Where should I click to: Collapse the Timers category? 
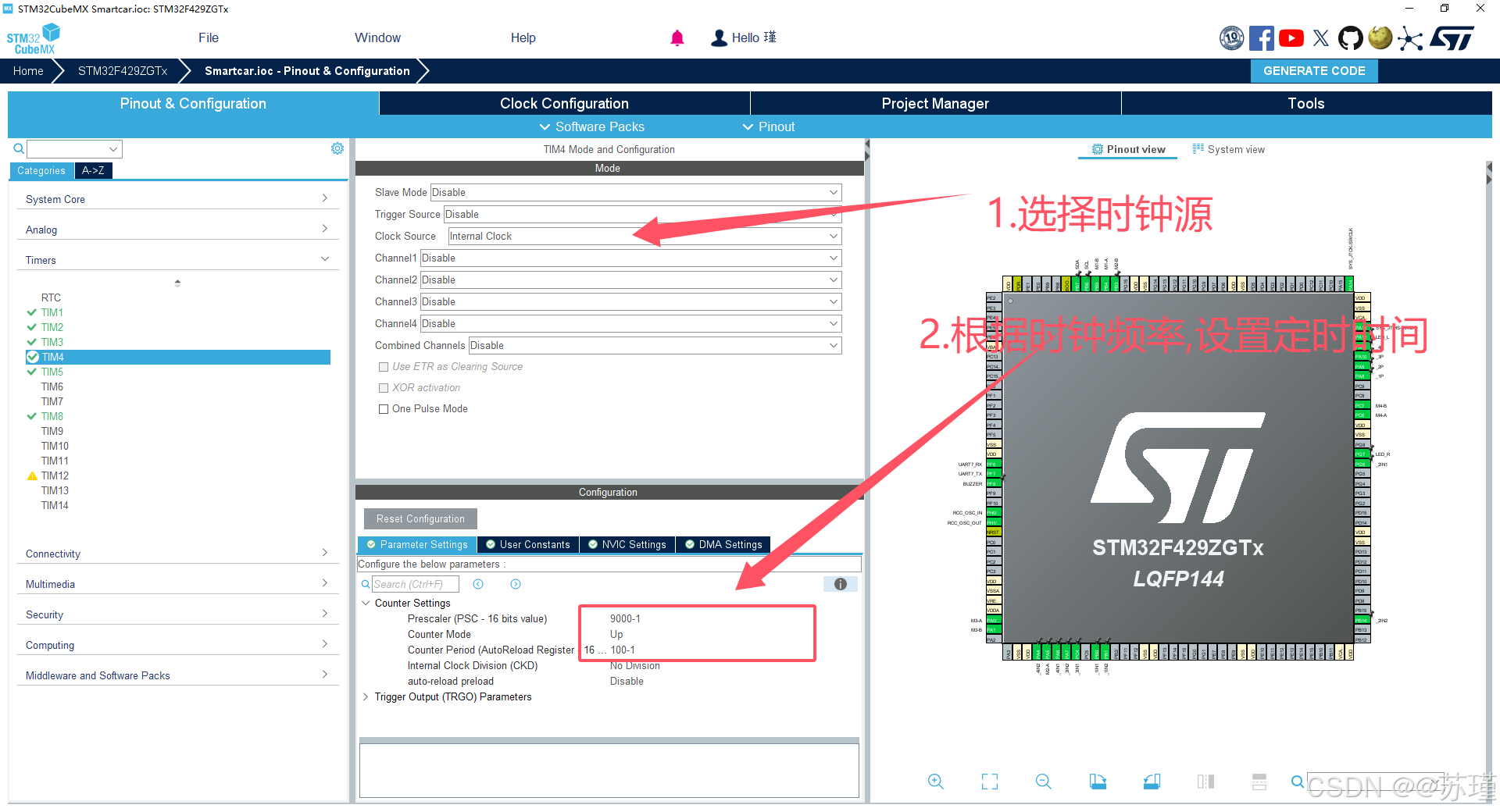177,260
